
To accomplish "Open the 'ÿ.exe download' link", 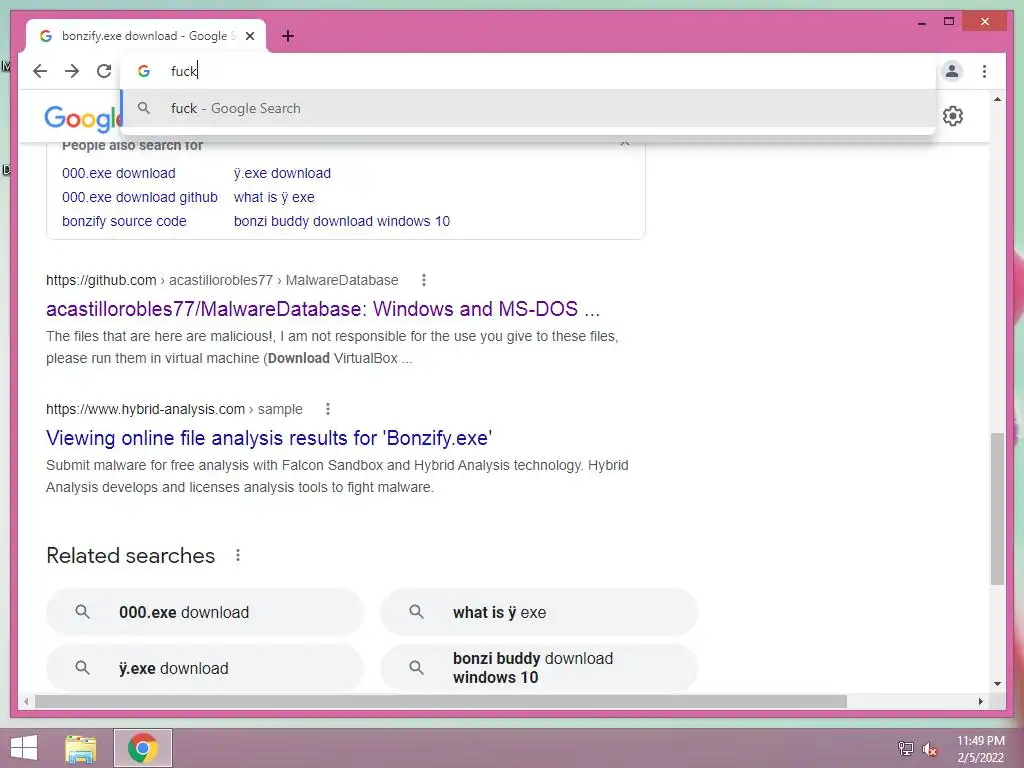I will [282, 173].
